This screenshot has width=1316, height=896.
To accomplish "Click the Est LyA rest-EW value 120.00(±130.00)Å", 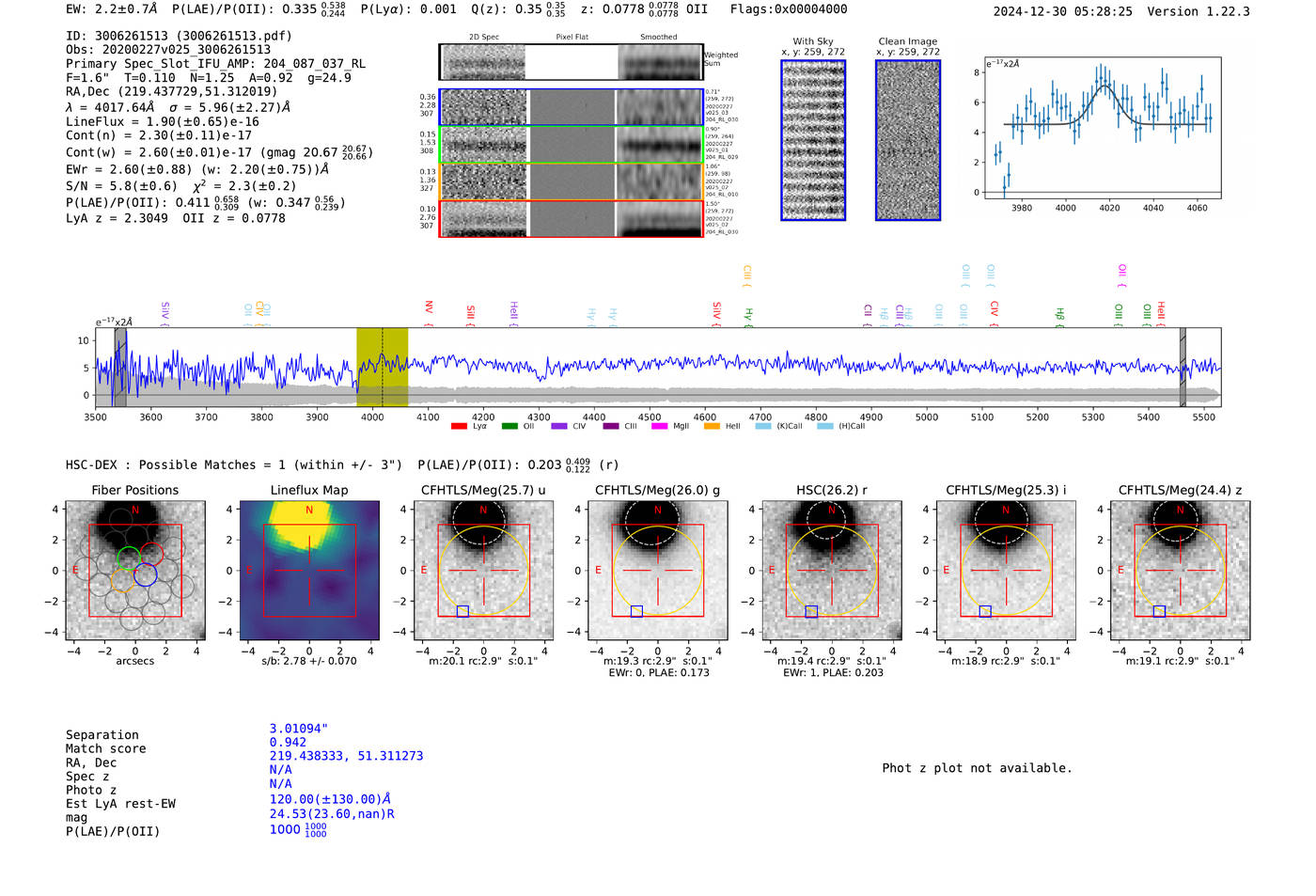I will (330, 799).
